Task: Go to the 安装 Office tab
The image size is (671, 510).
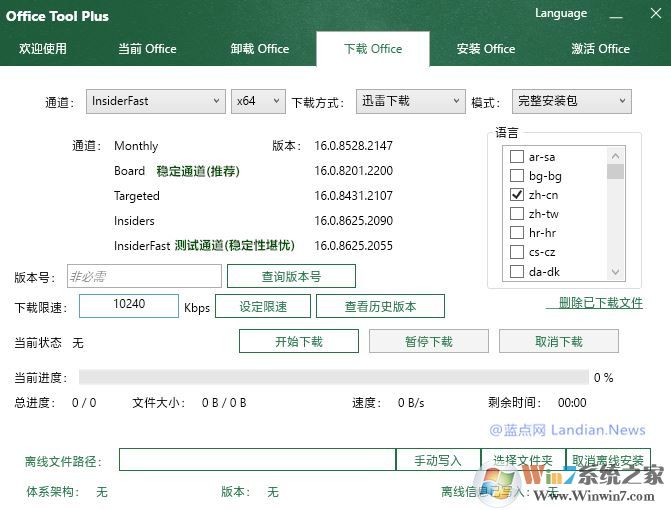Action: (486, 49)
